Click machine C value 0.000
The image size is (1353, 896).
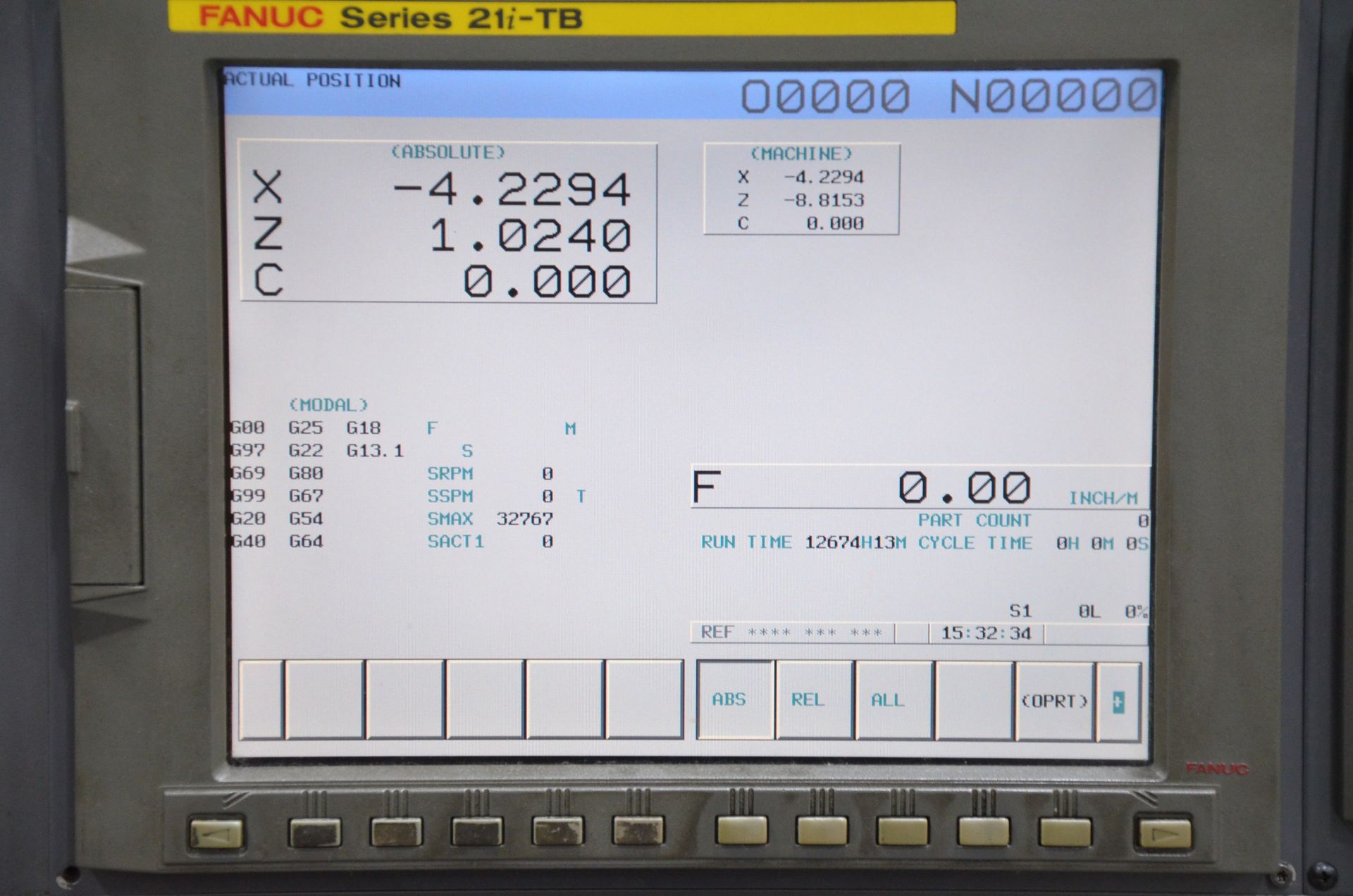(835, 223)
